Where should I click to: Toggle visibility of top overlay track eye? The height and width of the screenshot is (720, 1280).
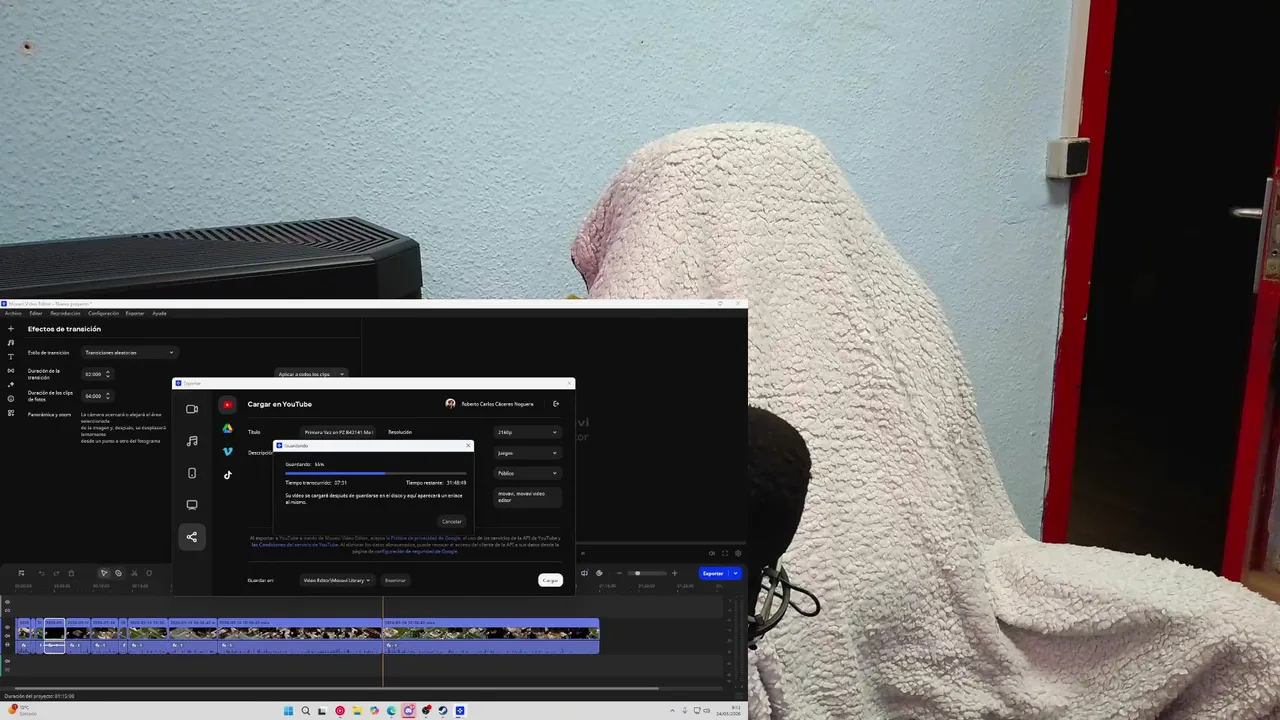tap(7, 602)
